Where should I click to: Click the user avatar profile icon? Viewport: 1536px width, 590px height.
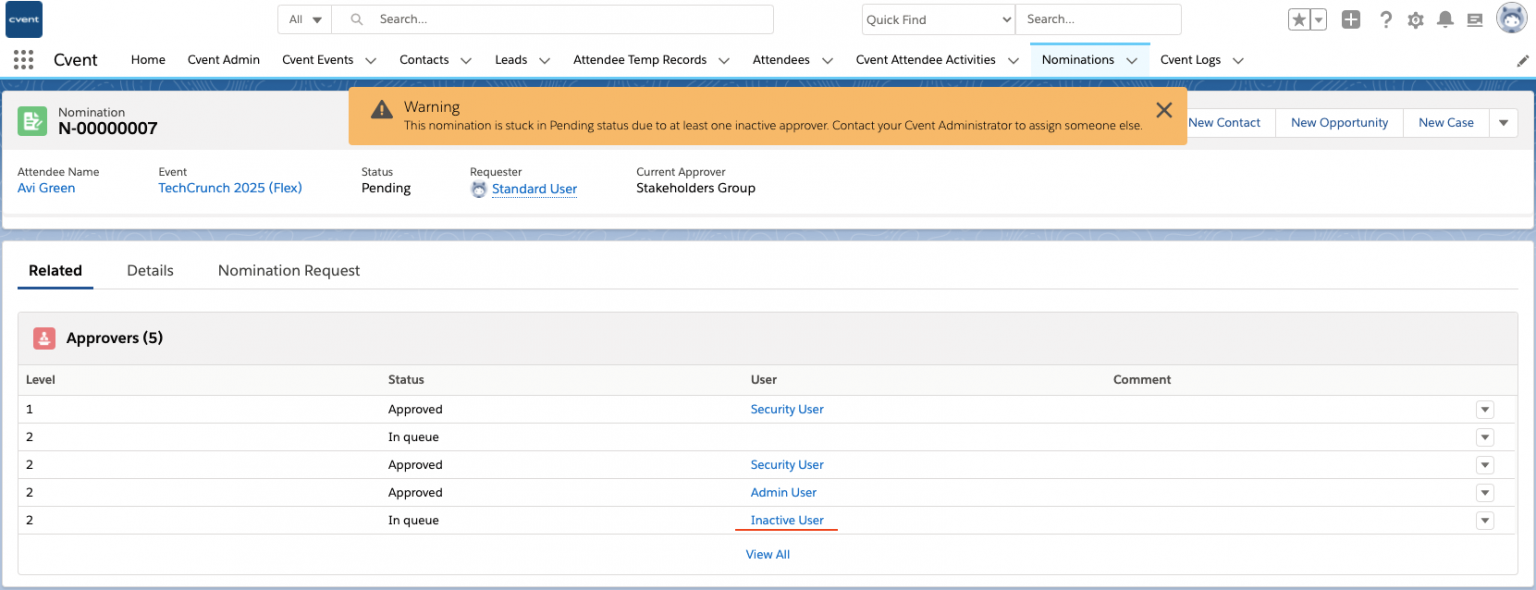[1510, 18]
